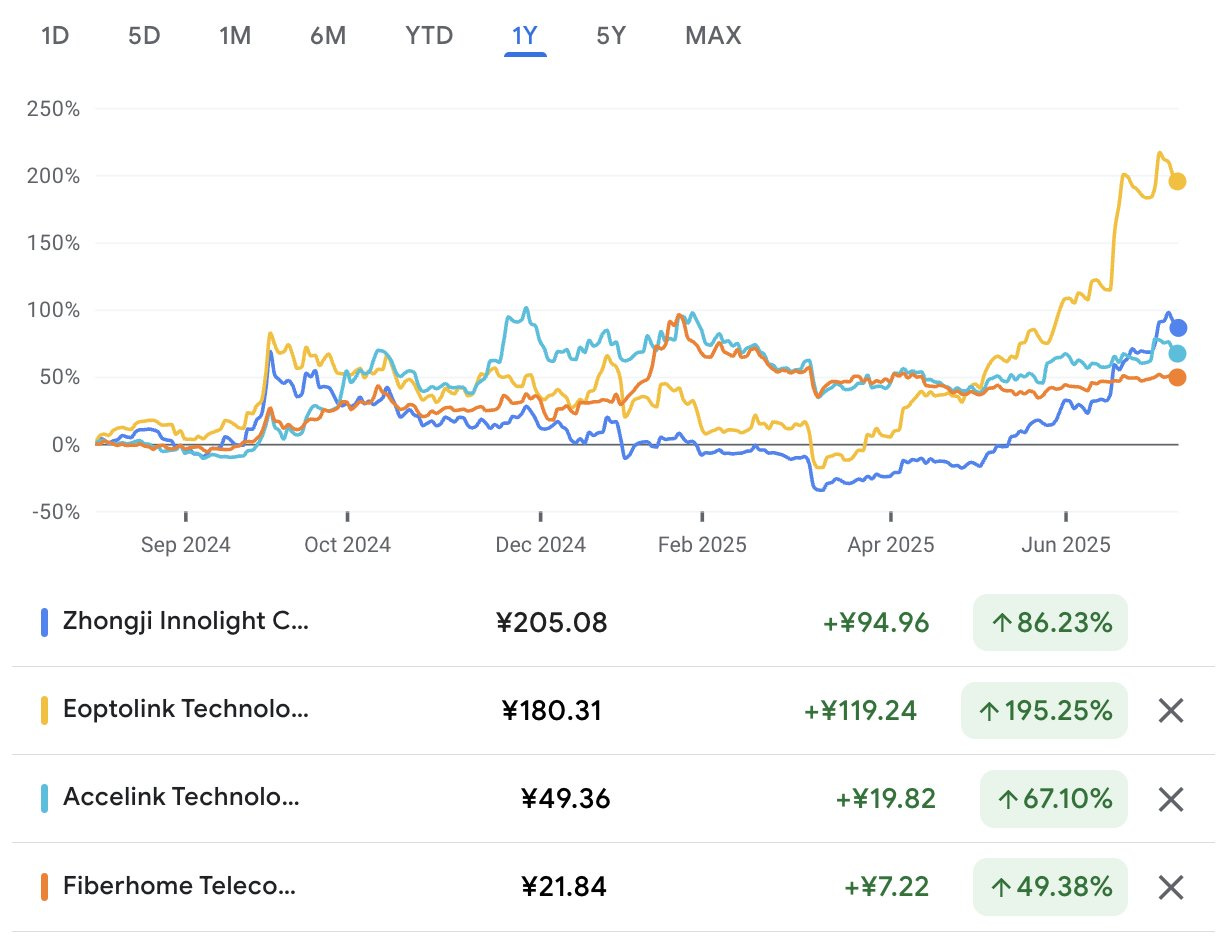This screenshot has width=1232, height=940.
Task: Click the 200% y-axis label
Action: (53, 175)
